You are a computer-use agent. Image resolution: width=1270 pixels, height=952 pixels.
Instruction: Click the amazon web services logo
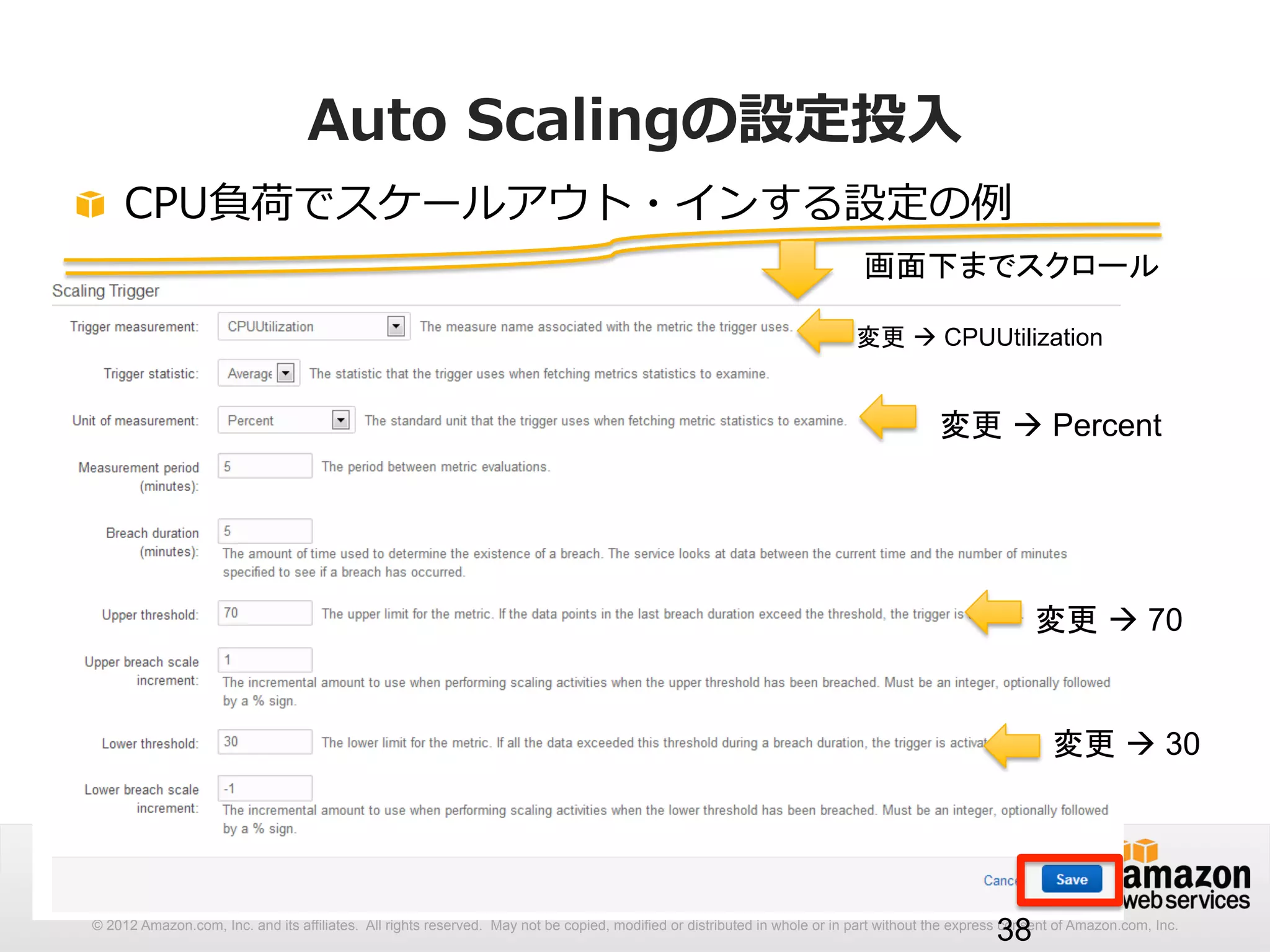point(1186,875)
